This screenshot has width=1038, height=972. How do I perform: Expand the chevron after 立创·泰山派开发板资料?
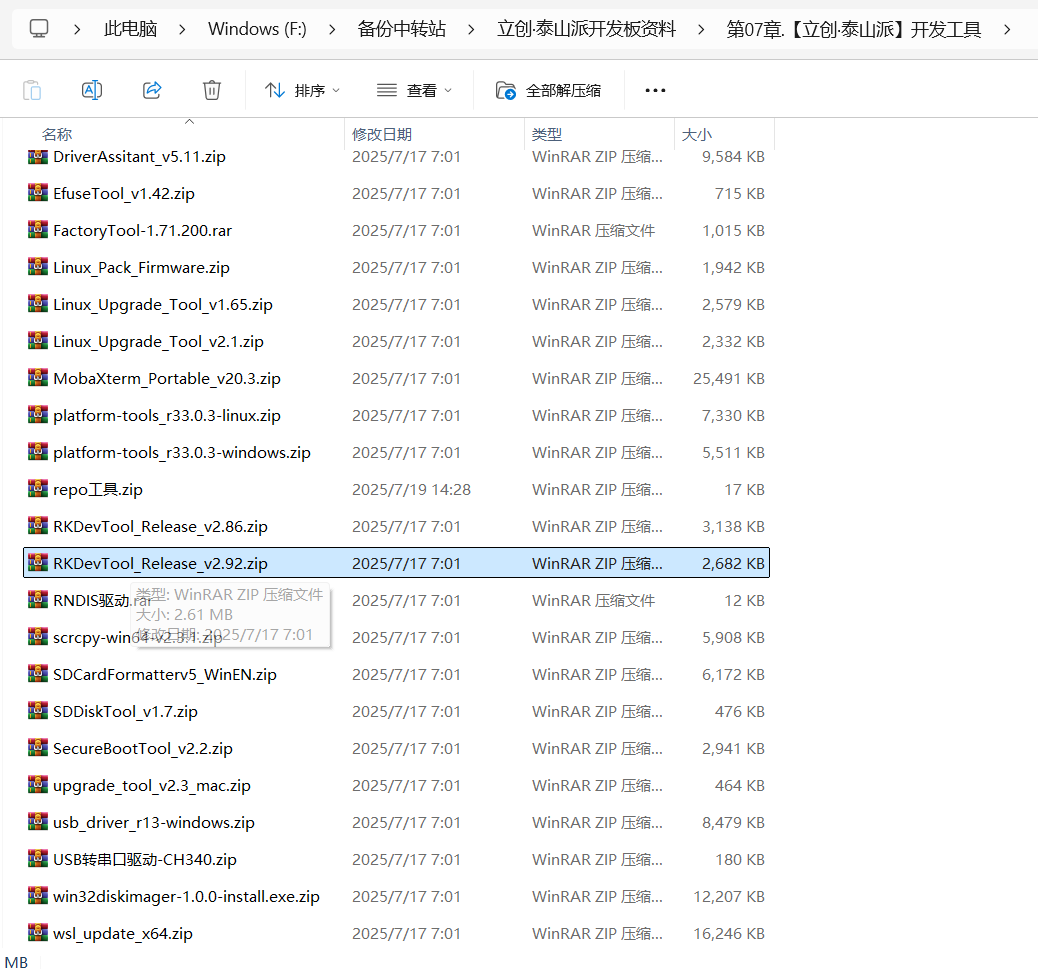point(701,30)
